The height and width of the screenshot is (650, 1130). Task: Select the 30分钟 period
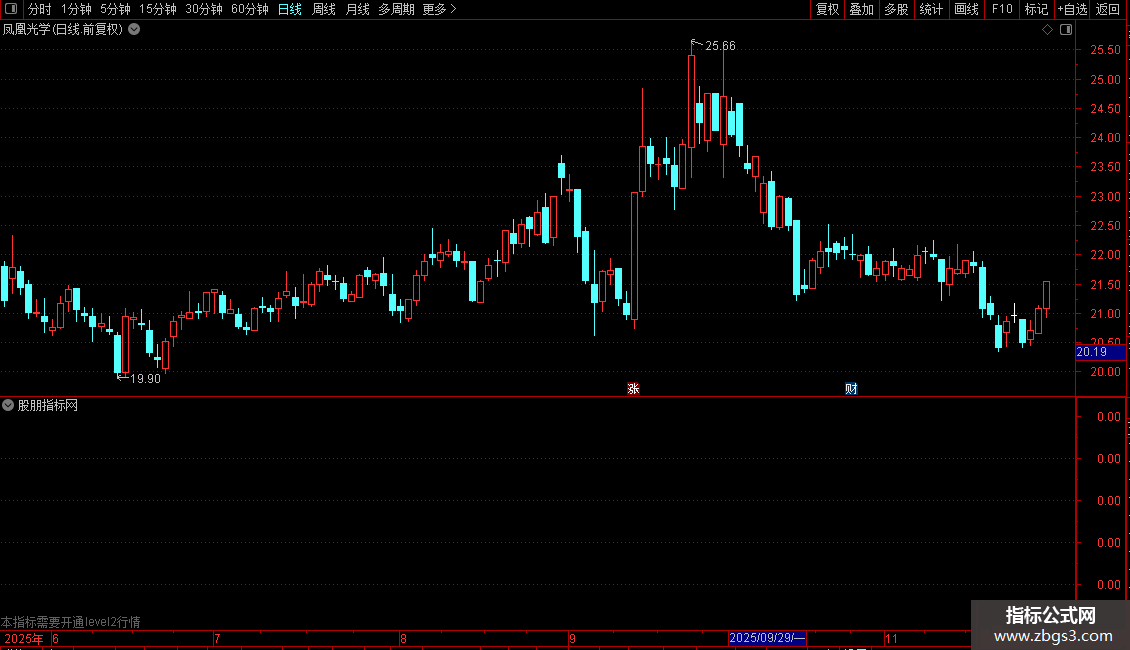[204, 9]
